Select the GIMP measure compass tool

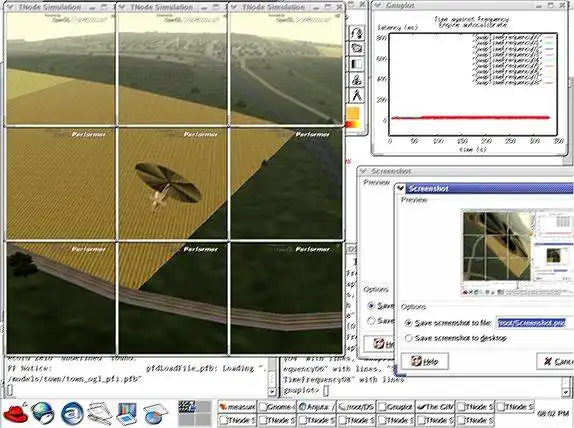[357, 96]
